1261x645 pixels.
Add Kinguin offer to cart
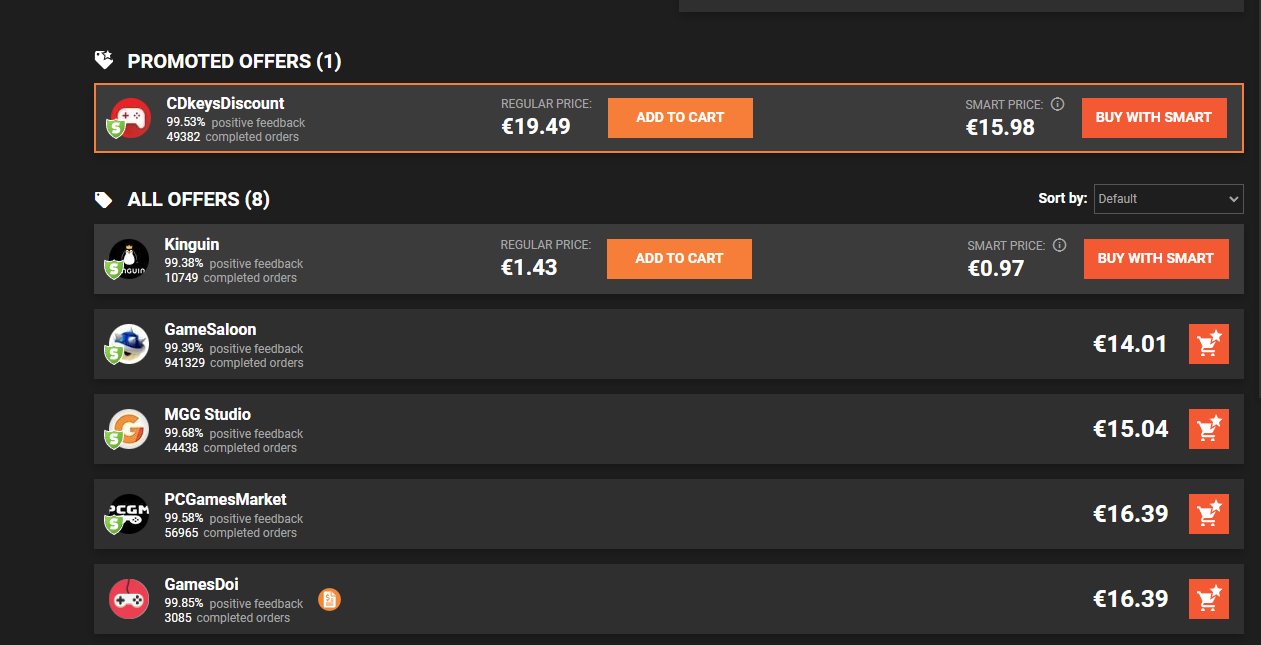coord(679,259)
